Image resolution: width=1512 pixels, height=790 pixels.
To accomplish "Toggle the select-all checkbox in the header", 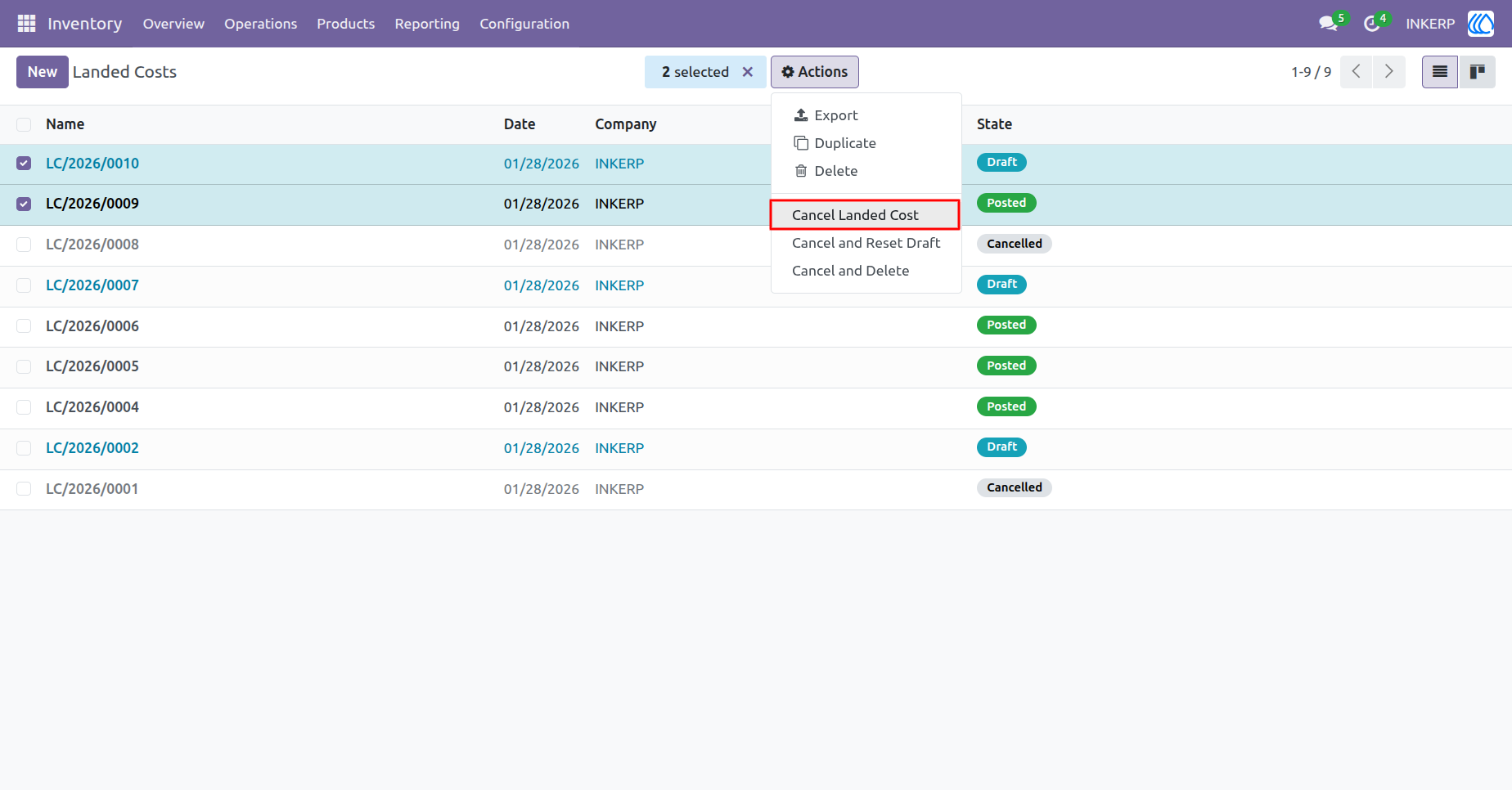I will pyautogui.click(x=24, y=124).
